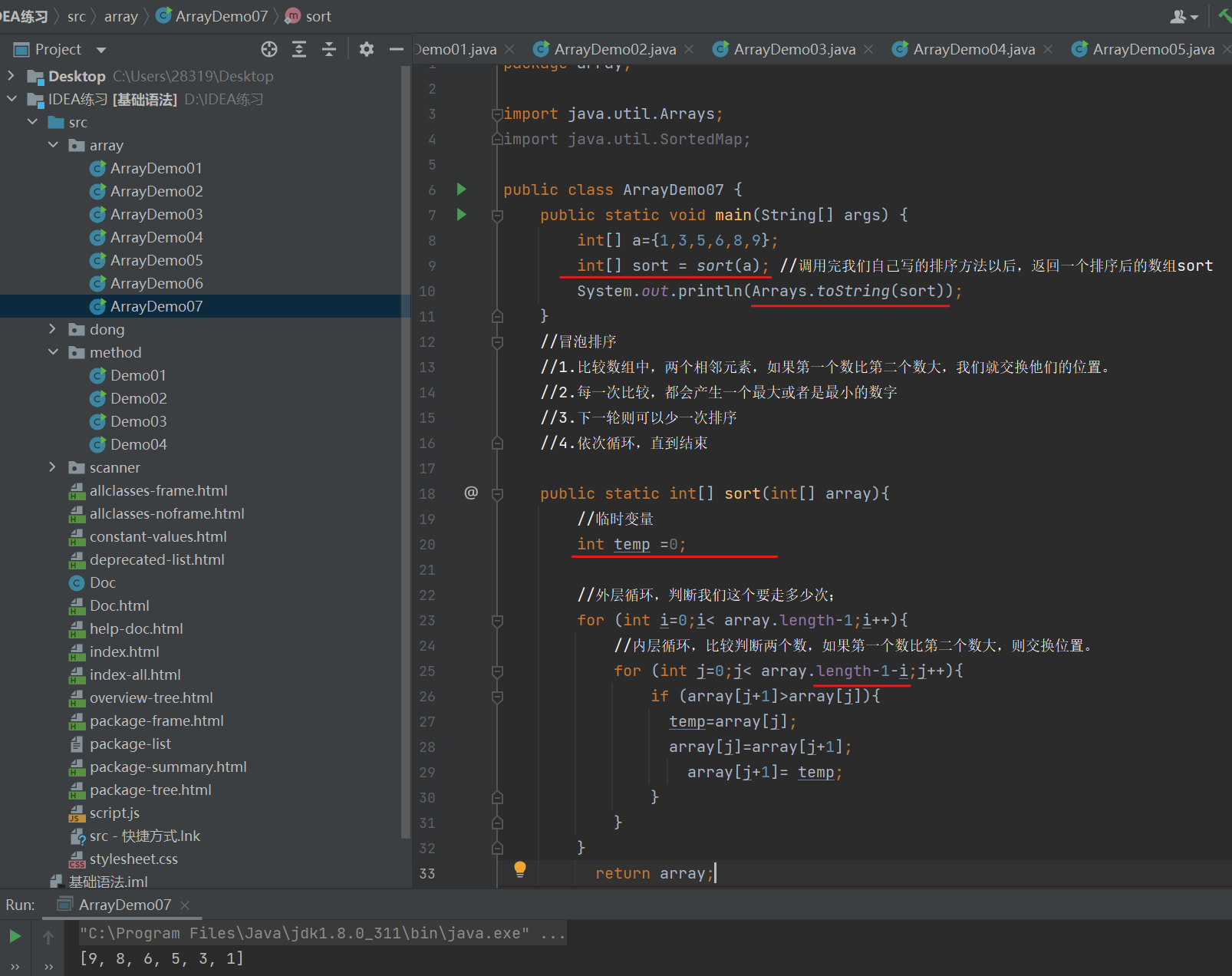The width and height of the screenshot is (1232, 976).
Task: Collapse the method folder
Action: pyautogui.click(x=52, y=352)
